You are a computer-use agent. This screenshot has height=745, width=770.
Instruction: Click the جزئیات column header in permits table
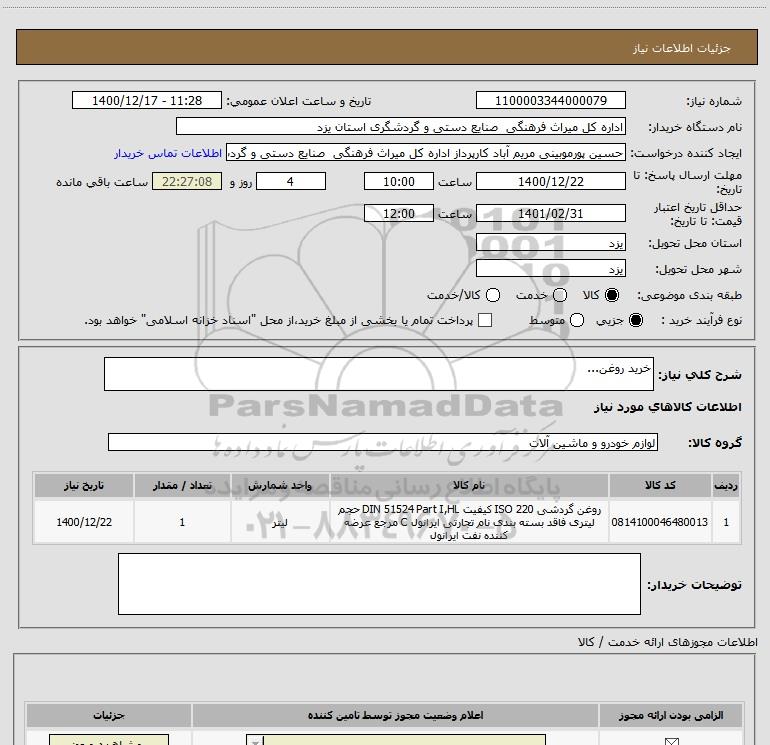pos(109,715)
